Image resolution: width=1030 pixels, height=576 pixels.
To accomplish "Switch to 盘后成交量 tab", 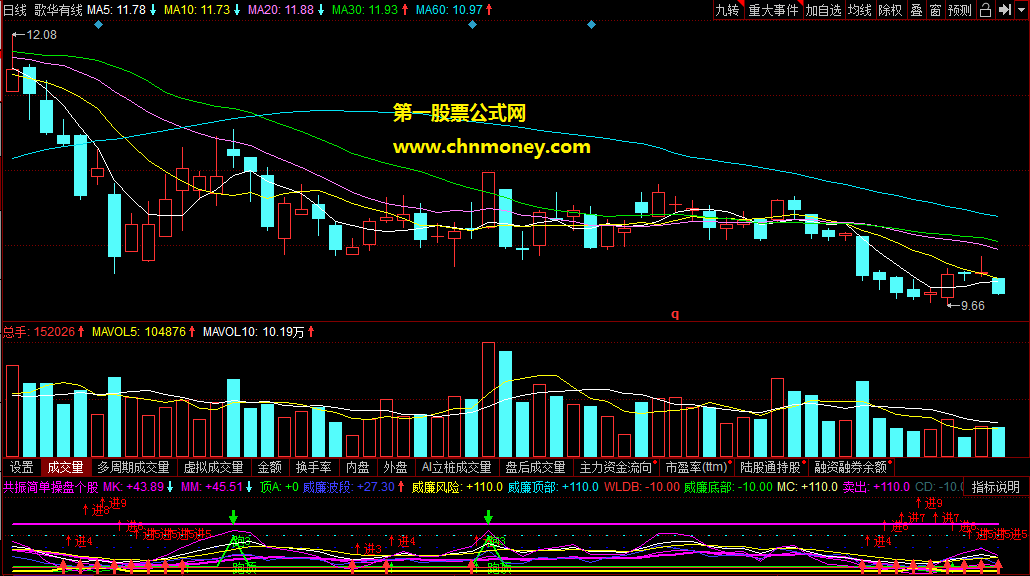I will tap(535, 467).
